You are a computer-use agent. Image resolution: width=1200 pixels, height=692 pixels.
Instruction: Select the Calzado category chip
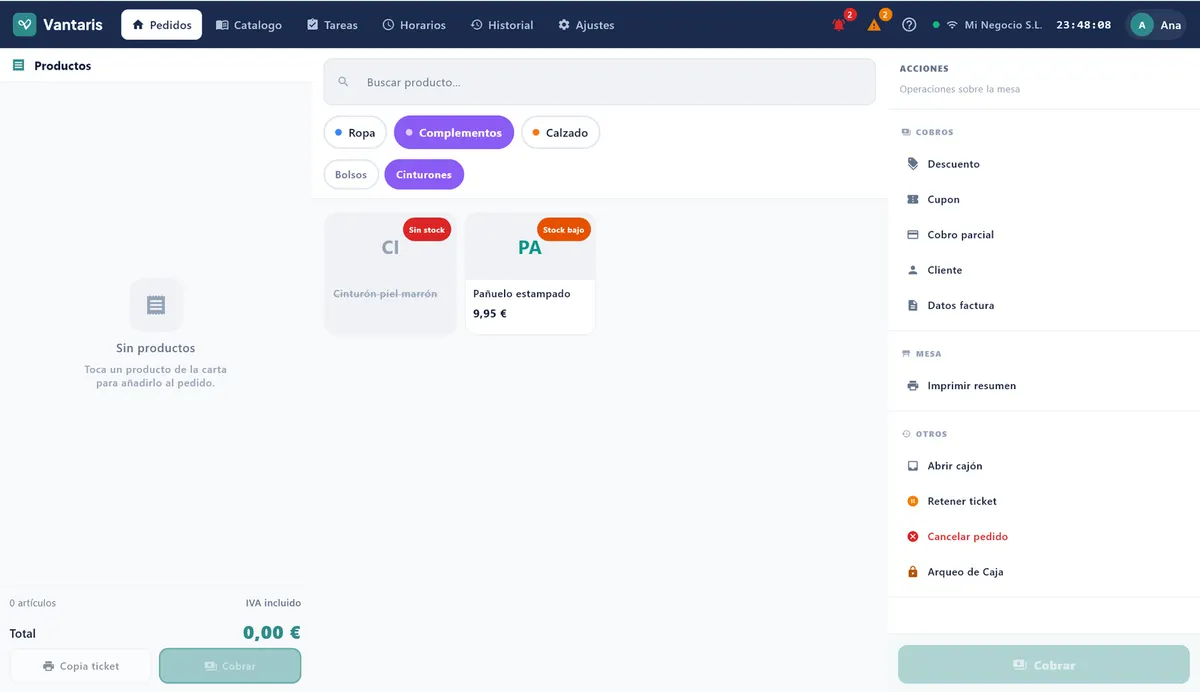coord(560,133)
